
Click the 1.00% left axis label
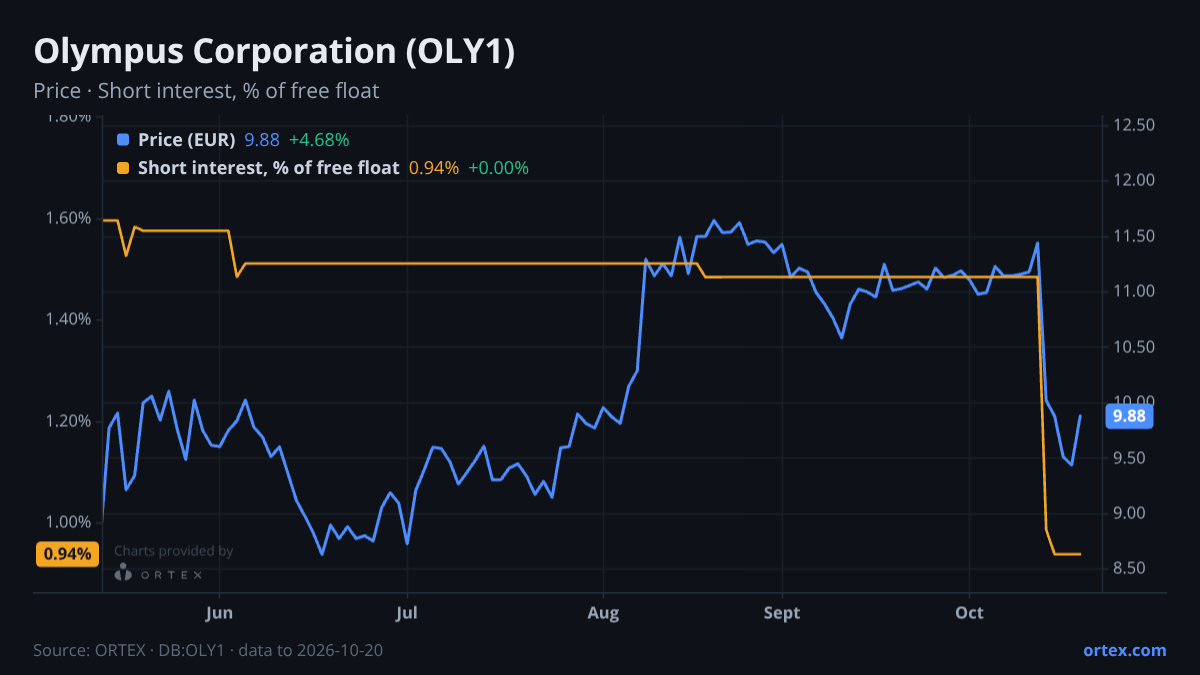[x=69, y=521]
